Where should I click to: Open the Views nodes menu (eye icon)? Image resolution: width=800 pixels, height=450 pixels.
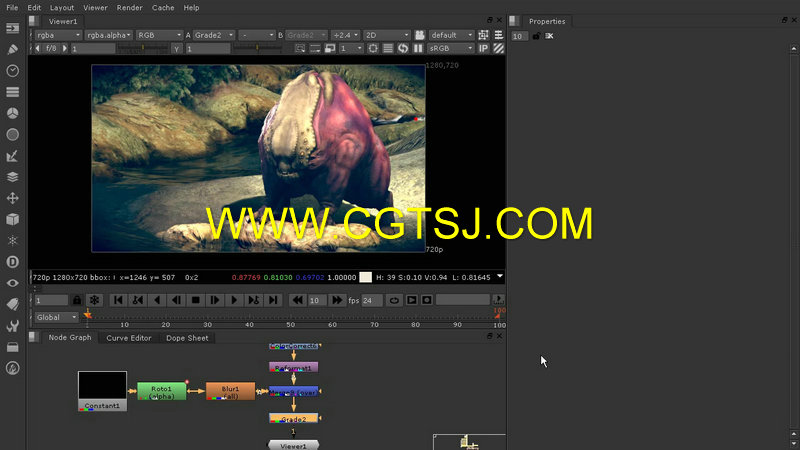[12, 283]
